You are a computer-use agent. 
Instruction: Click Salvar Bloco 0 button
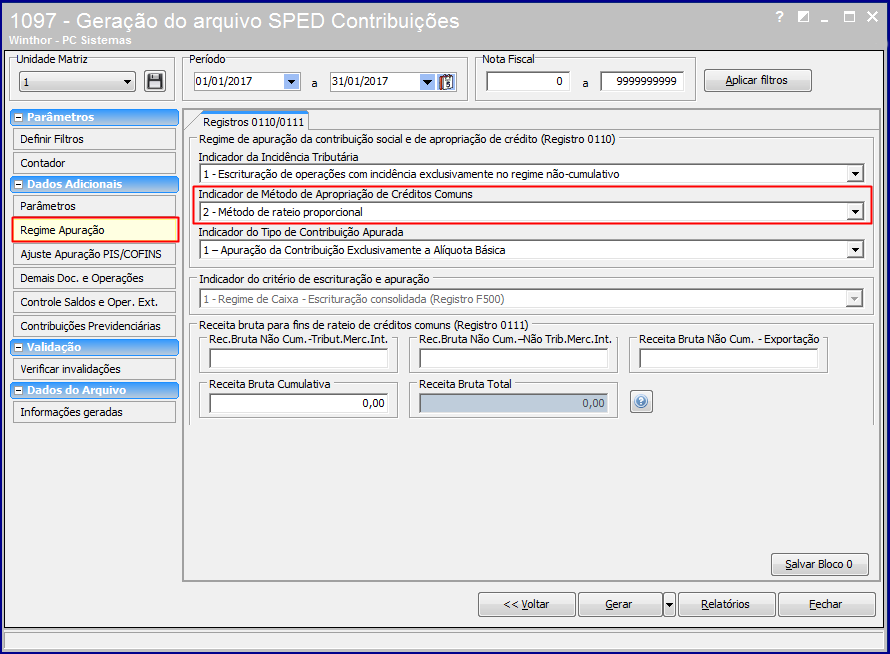point(819,564)
